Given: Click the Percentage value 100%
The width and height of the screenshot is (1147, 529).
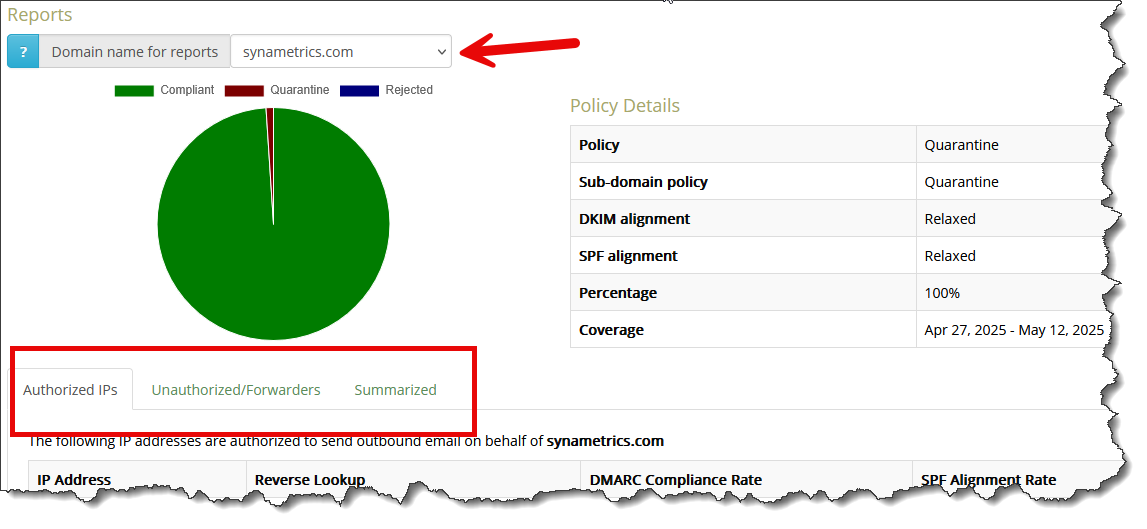Looking at the screenshot, I should [942, 293].
